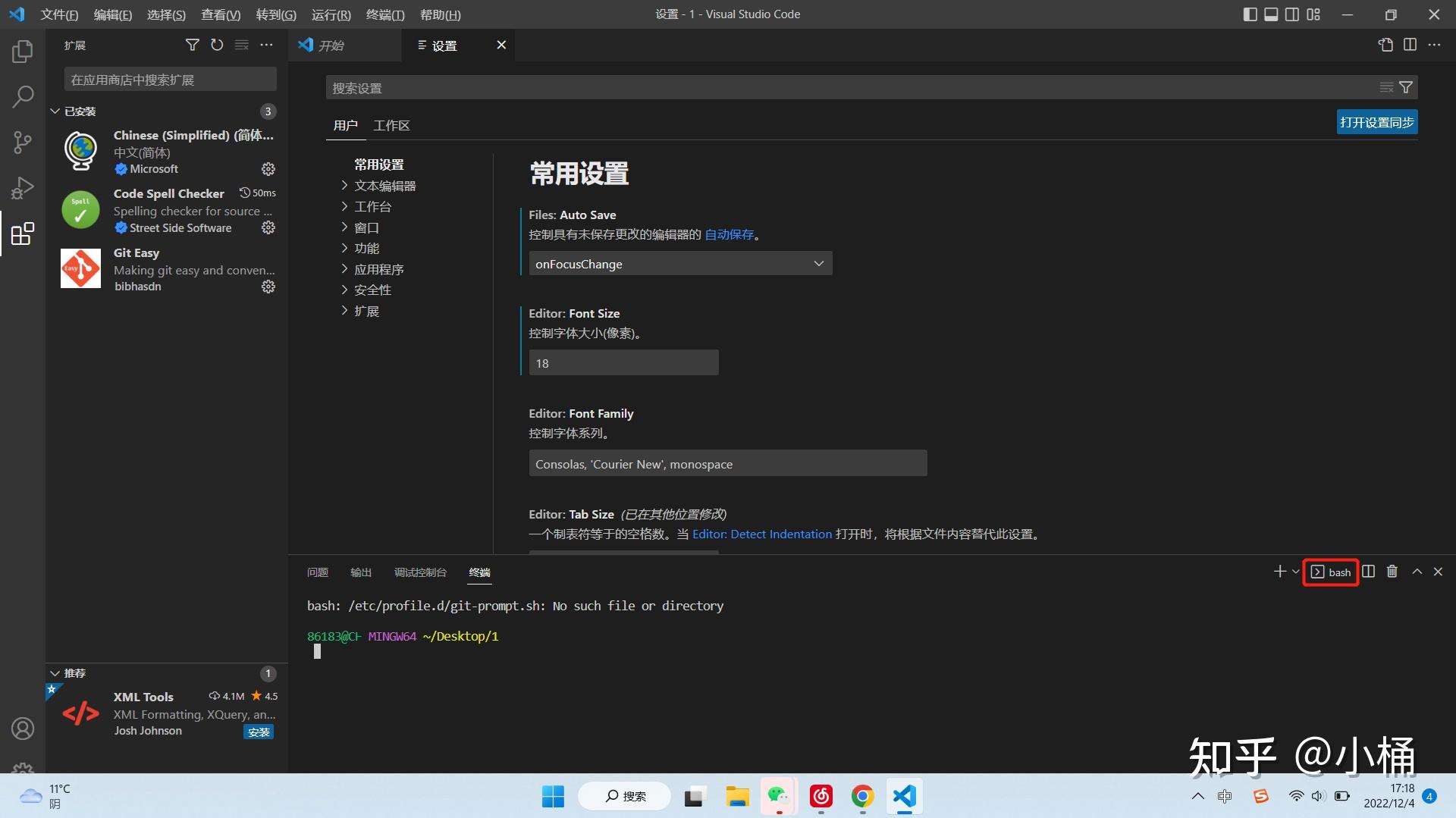Create a new terminal with plus icon
1456x818 pixels.
point(1279,572)
